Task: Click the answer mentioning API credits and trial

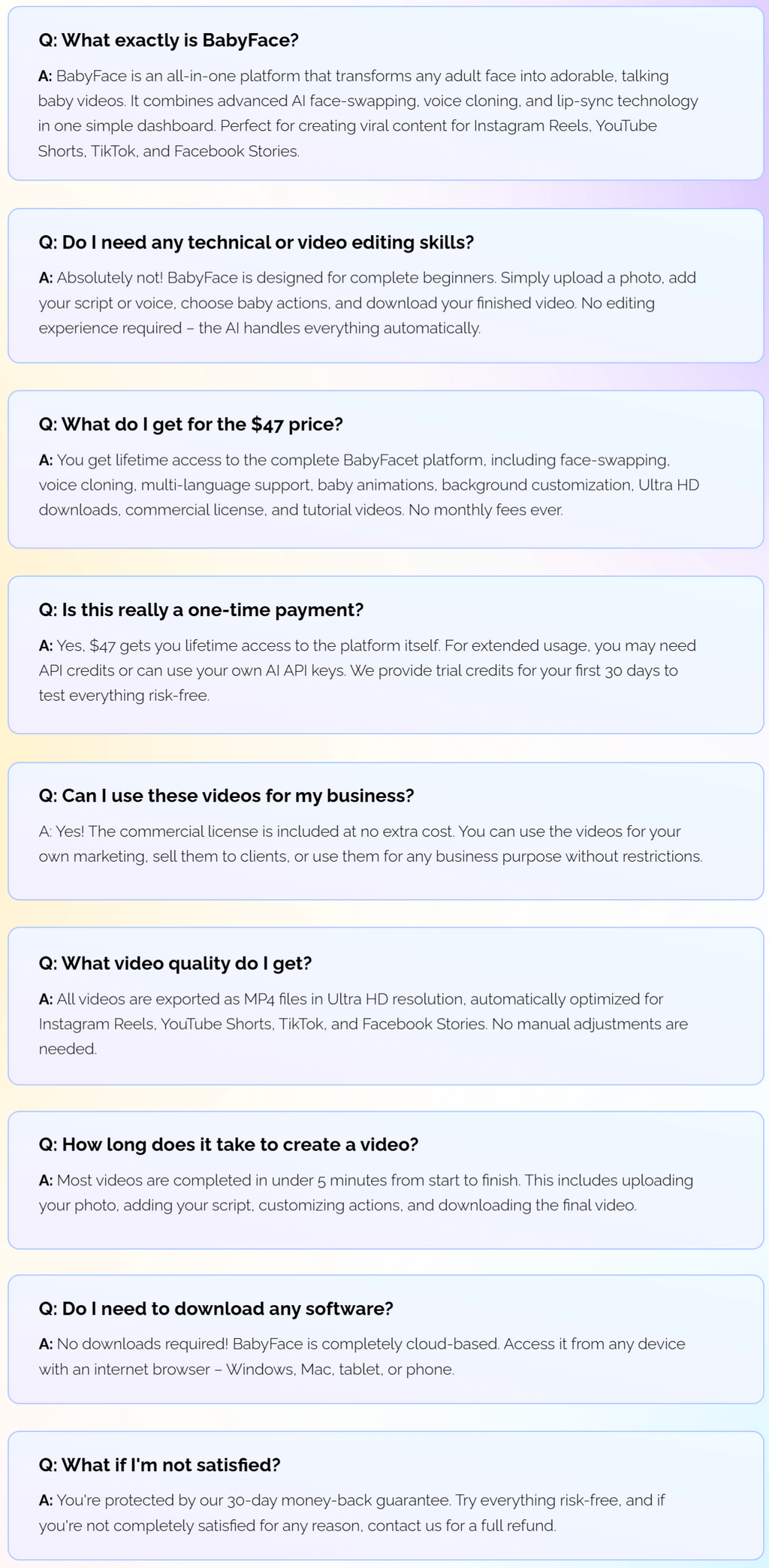Action: (368, 670)
